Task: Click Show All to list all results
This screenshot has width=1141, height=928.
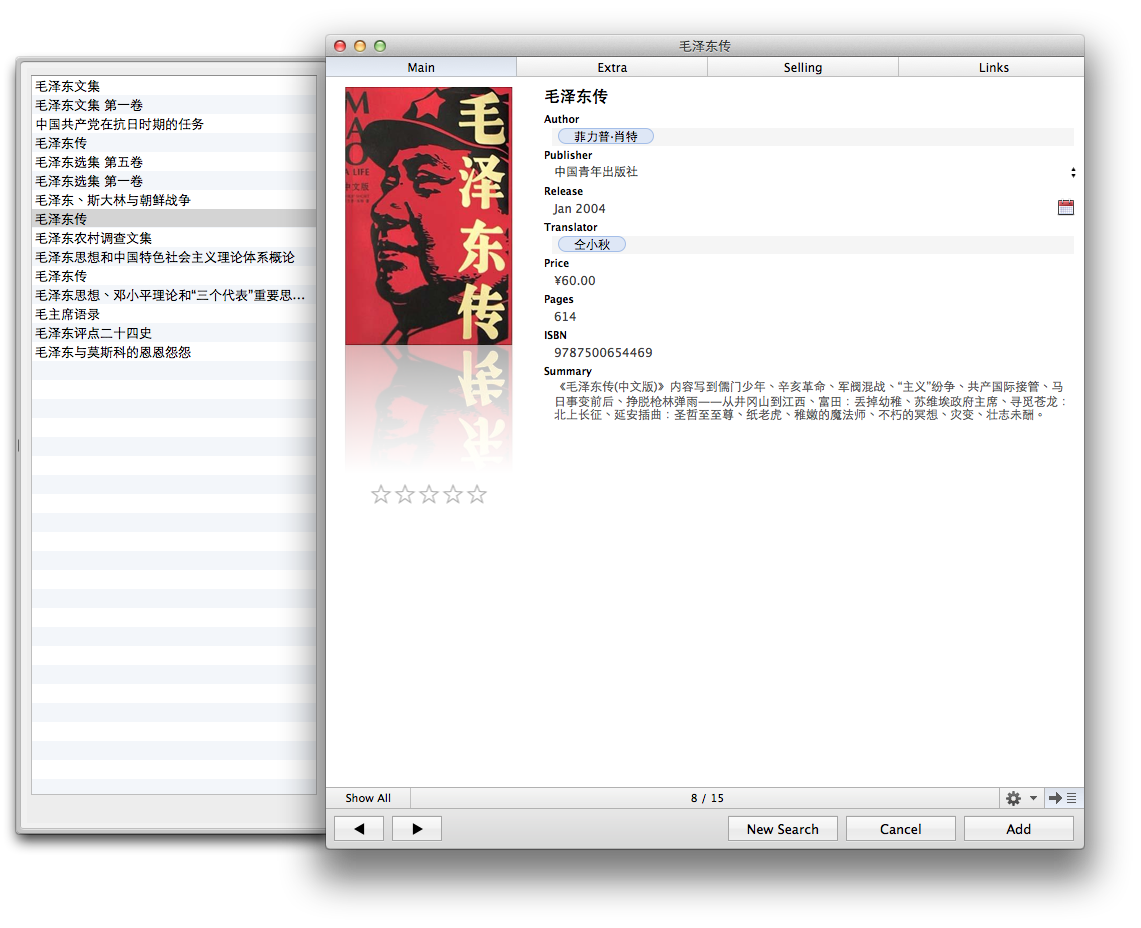Action: click(x=367, y=798)
